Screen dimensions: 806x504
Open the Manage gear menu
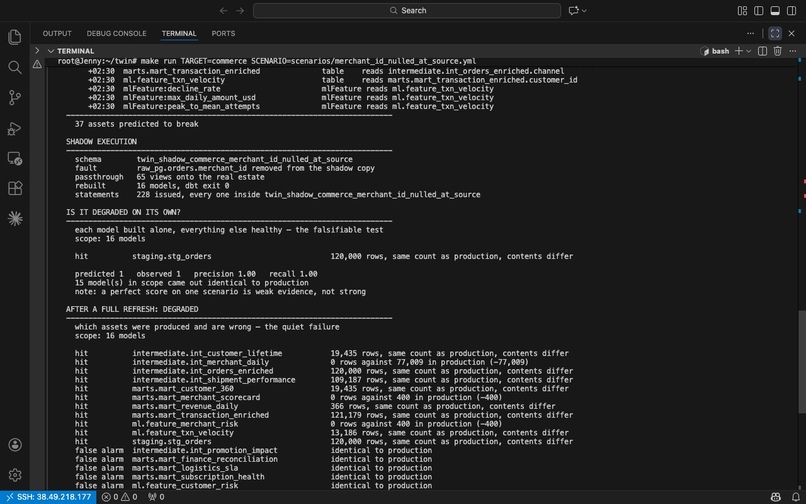pyautogui.click(x=14, y=475)
